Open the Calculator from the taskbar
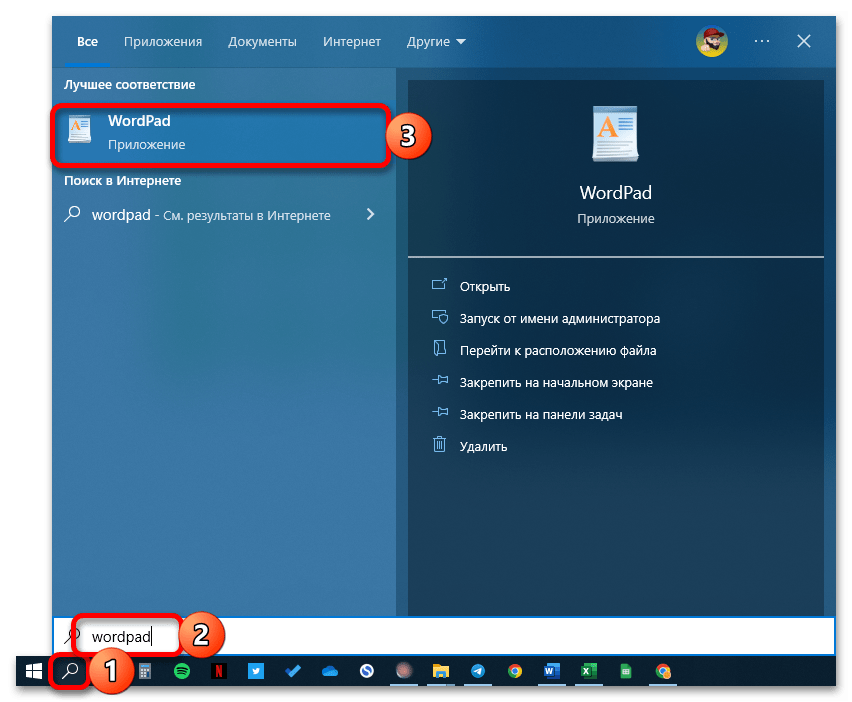The height and width of the screenshot is (702, 852). [145, 672]
